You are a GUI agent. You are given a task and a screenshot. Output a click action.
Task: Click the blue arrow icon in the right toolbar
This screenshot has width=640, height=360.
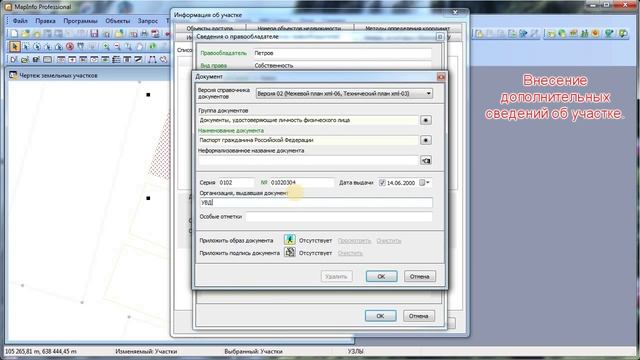point(523,34)
